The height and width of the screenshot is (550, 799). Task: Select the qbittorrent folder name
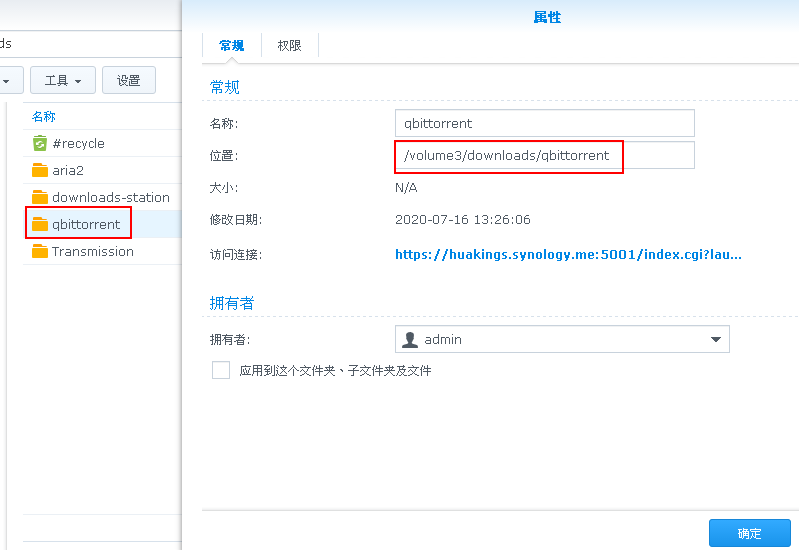click(x=86, y=224)
